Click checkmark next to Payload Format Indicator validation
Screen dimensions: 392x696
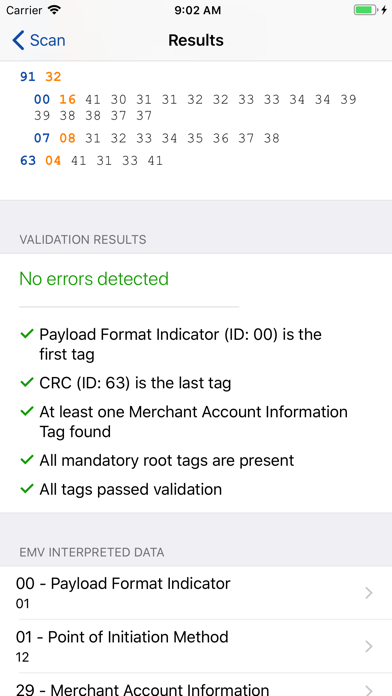coord(27,334)
